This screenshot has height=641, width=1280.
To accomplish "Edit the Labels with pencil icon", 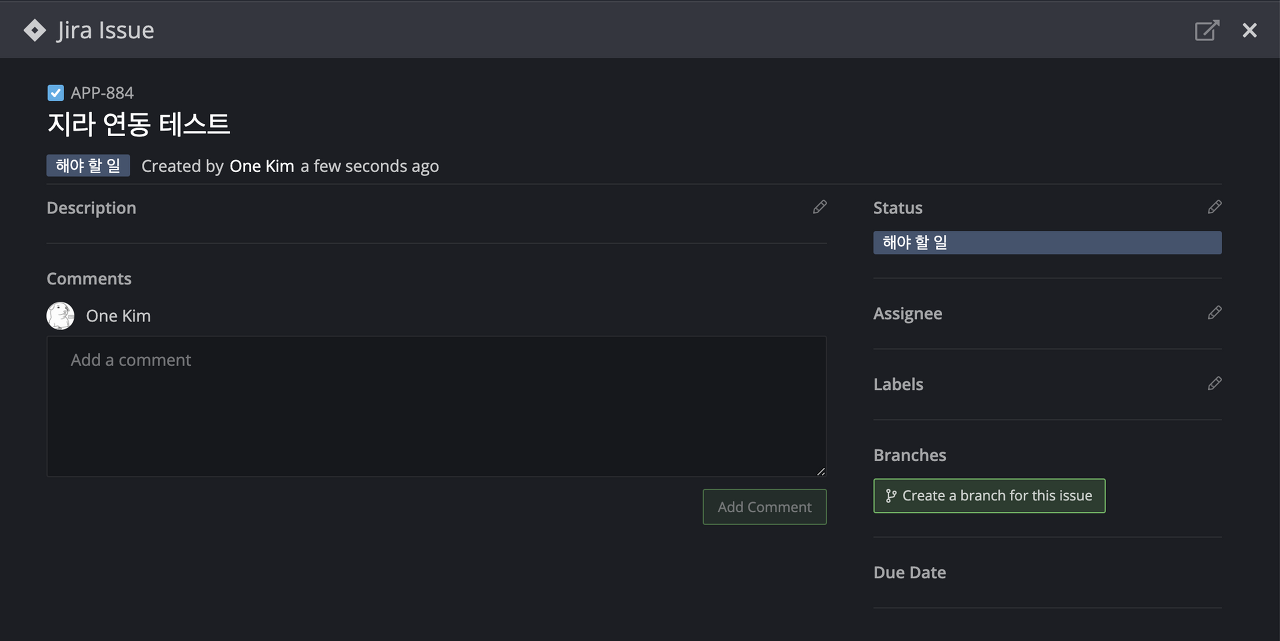I will [1214, 384].
